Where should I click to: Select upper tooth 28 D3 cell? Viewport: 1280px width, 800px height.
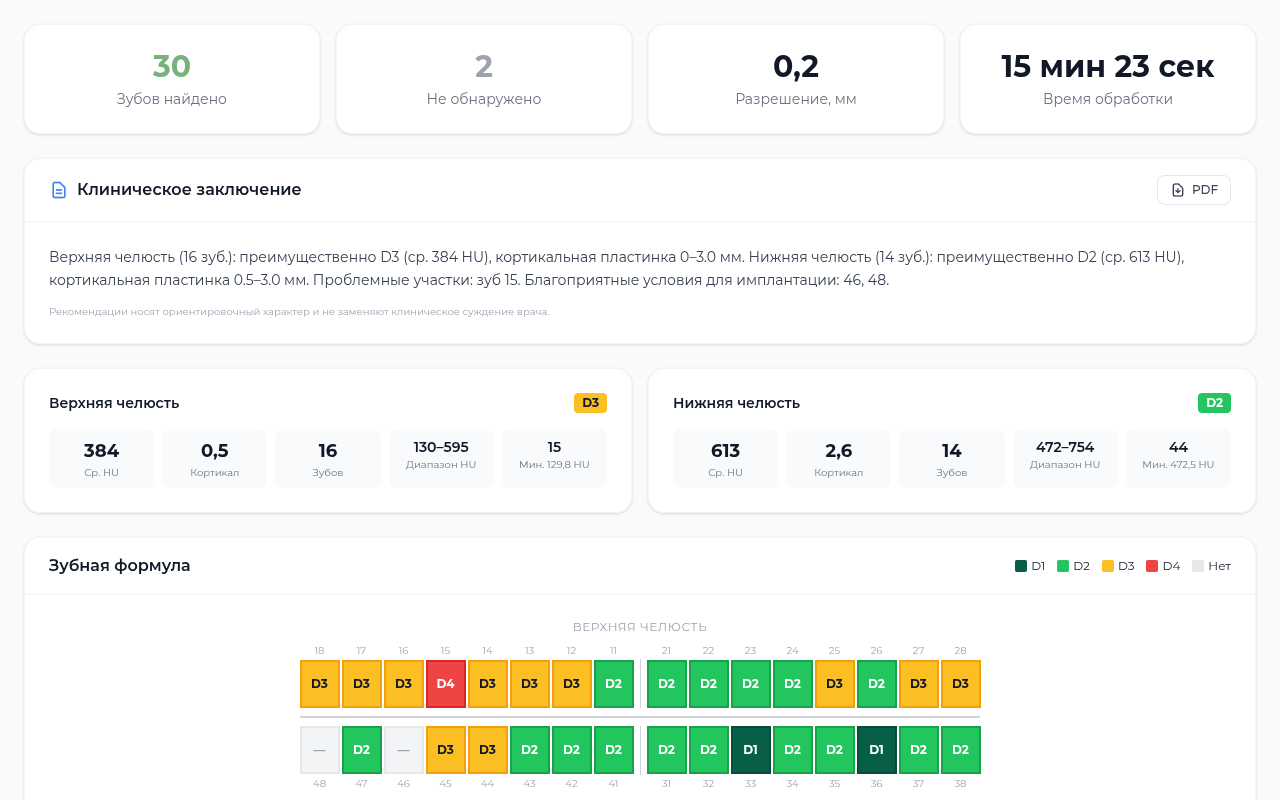point(960,684)
